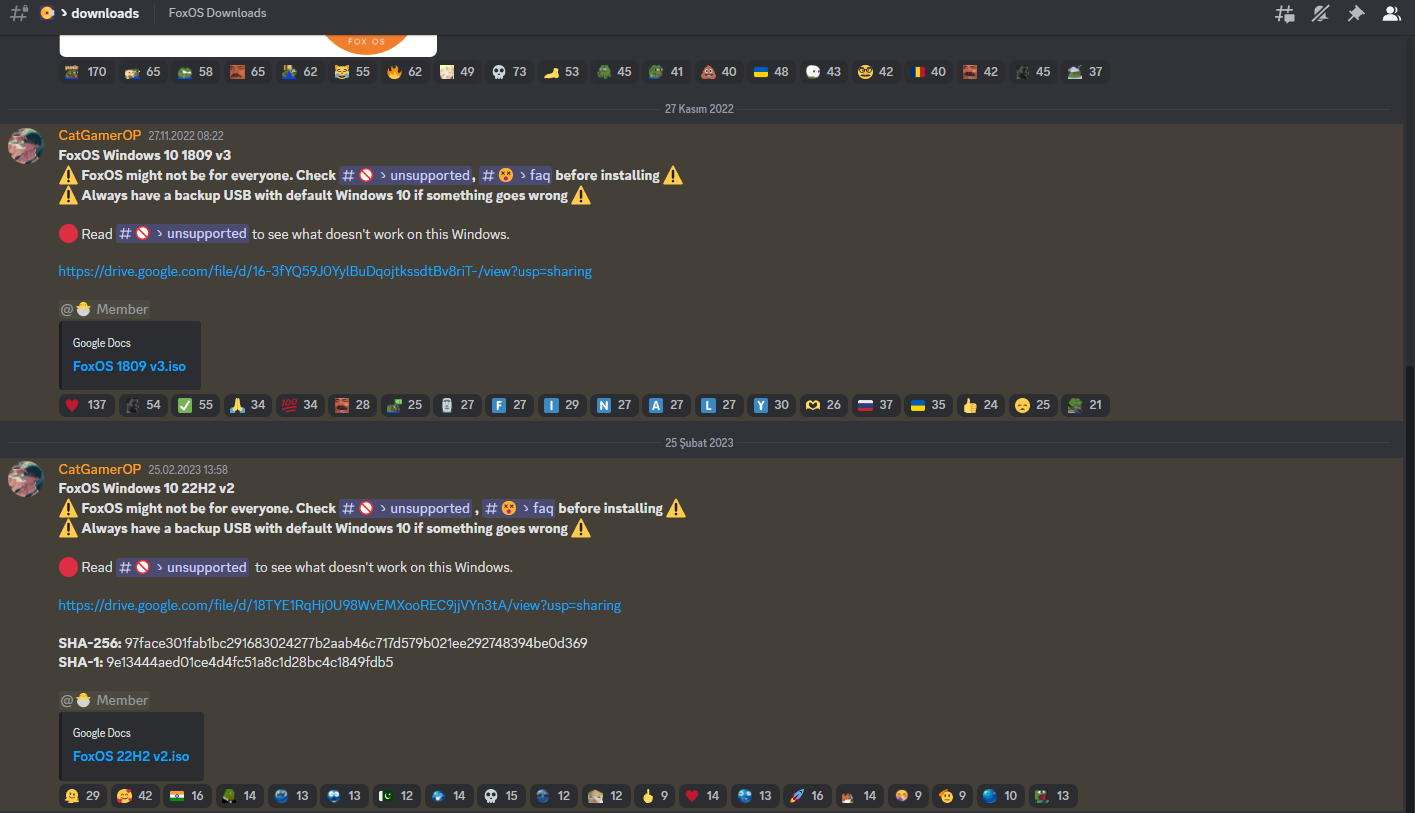This screenshot has height=813, width=1415.
Task: Open #unsupported after Read in 22H2 message
Action: (x=182, y=567)
